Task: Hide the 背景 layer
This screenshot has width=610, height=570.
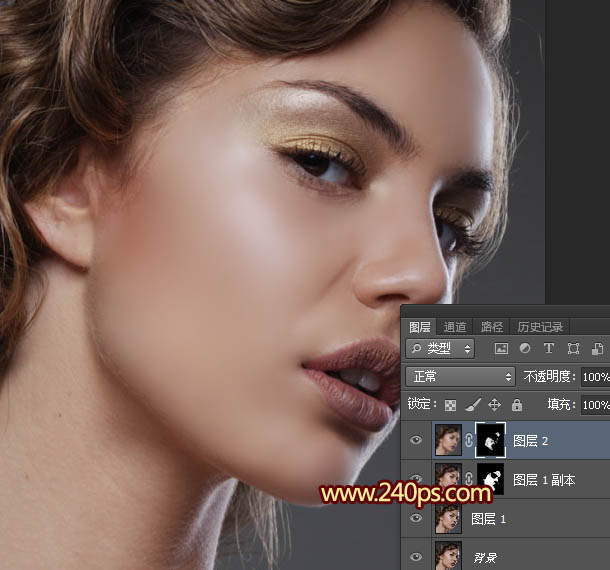Action: click(x=418, y=555)
